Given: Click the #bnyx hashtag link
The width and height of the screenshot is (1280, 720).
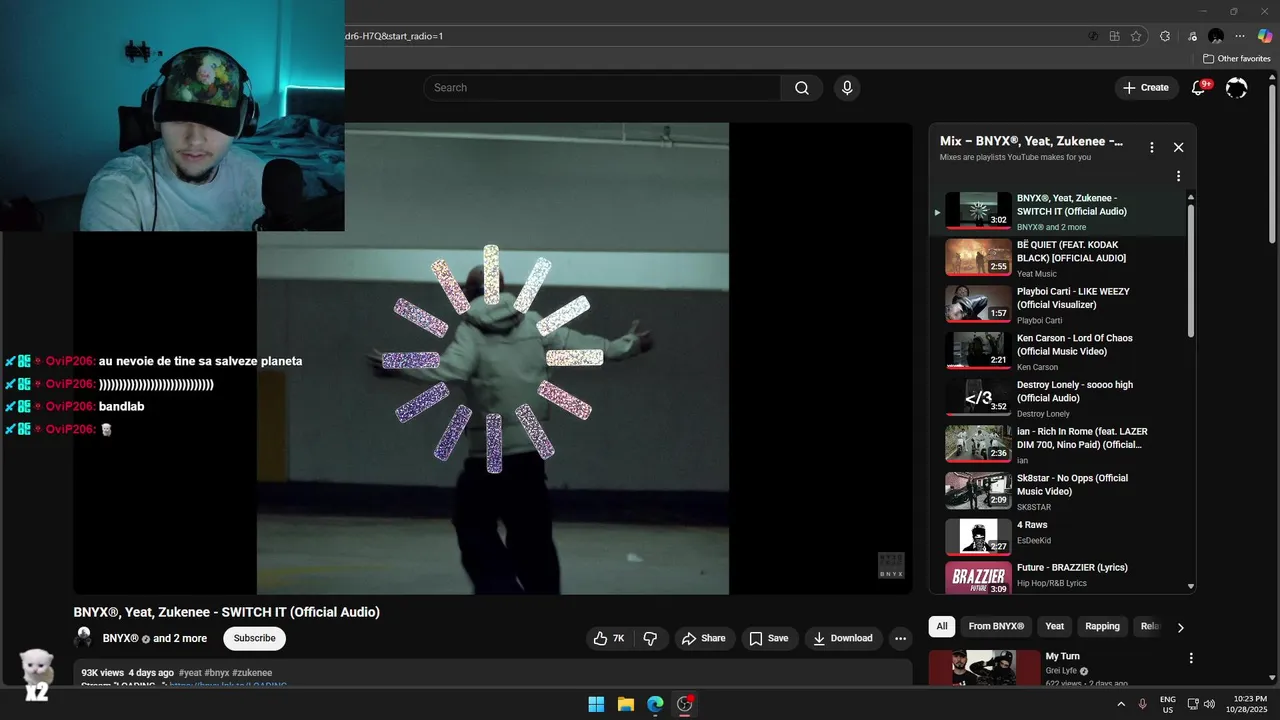Looking at the screenshot, I should point(217,673).
